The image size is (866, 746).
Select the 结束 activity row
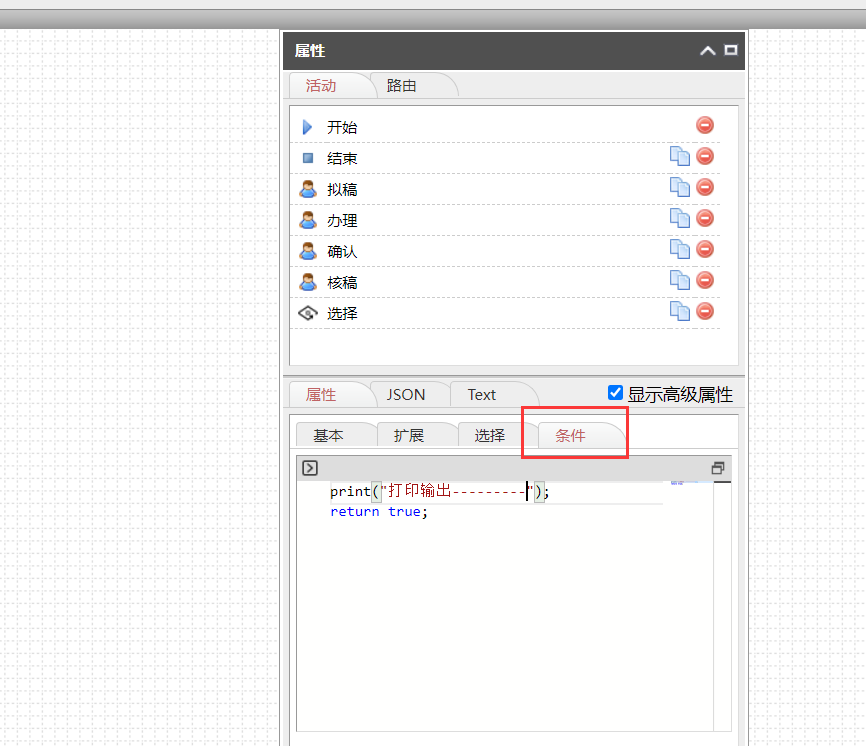pos(505,158)
